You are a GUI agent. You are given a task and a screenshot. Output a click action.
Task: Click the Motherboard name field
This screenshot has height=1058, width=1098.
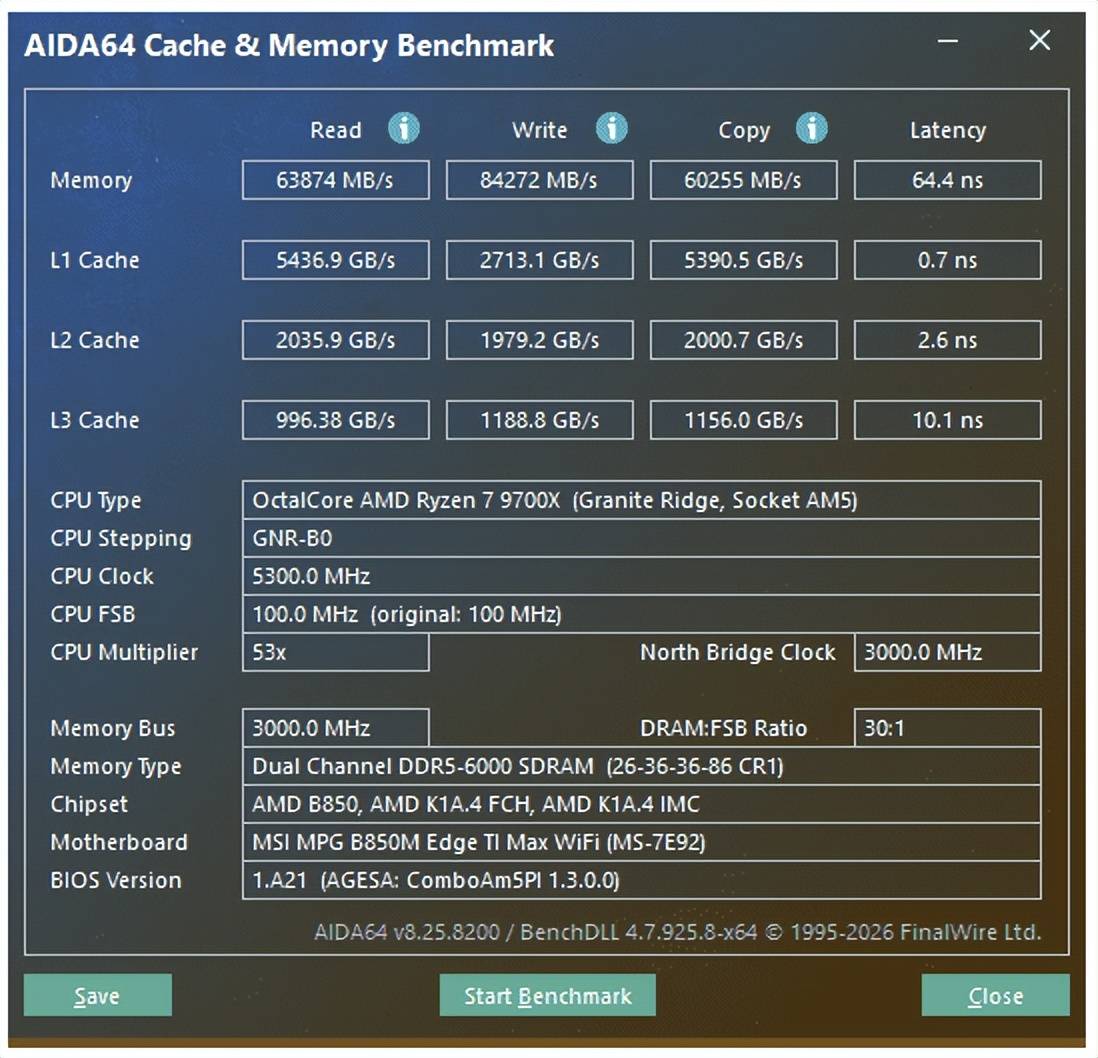tap(640, 842)
